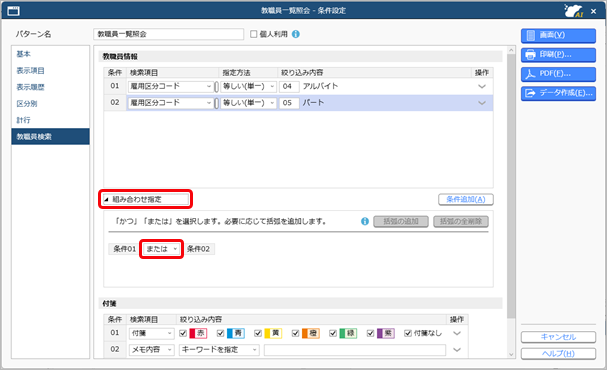Open the 付箋 search item dropdown
The height and width of the screenshot is (370, 607).
(x=151, y=333)
